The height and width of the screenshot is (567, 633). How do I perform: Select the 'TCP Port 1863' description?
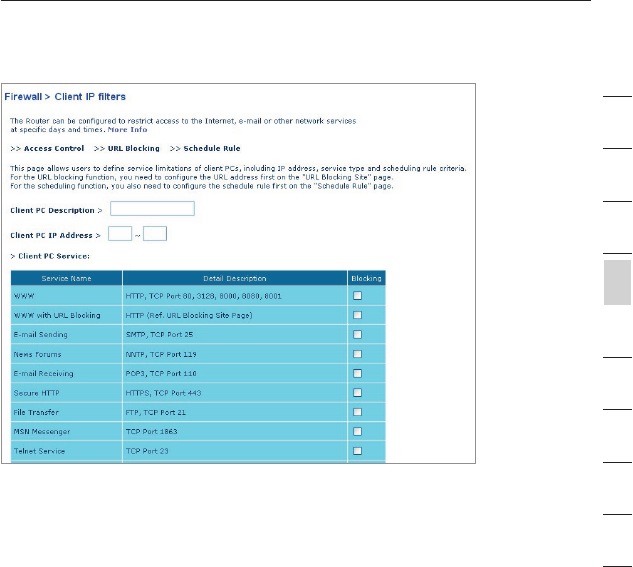(151, 432)
